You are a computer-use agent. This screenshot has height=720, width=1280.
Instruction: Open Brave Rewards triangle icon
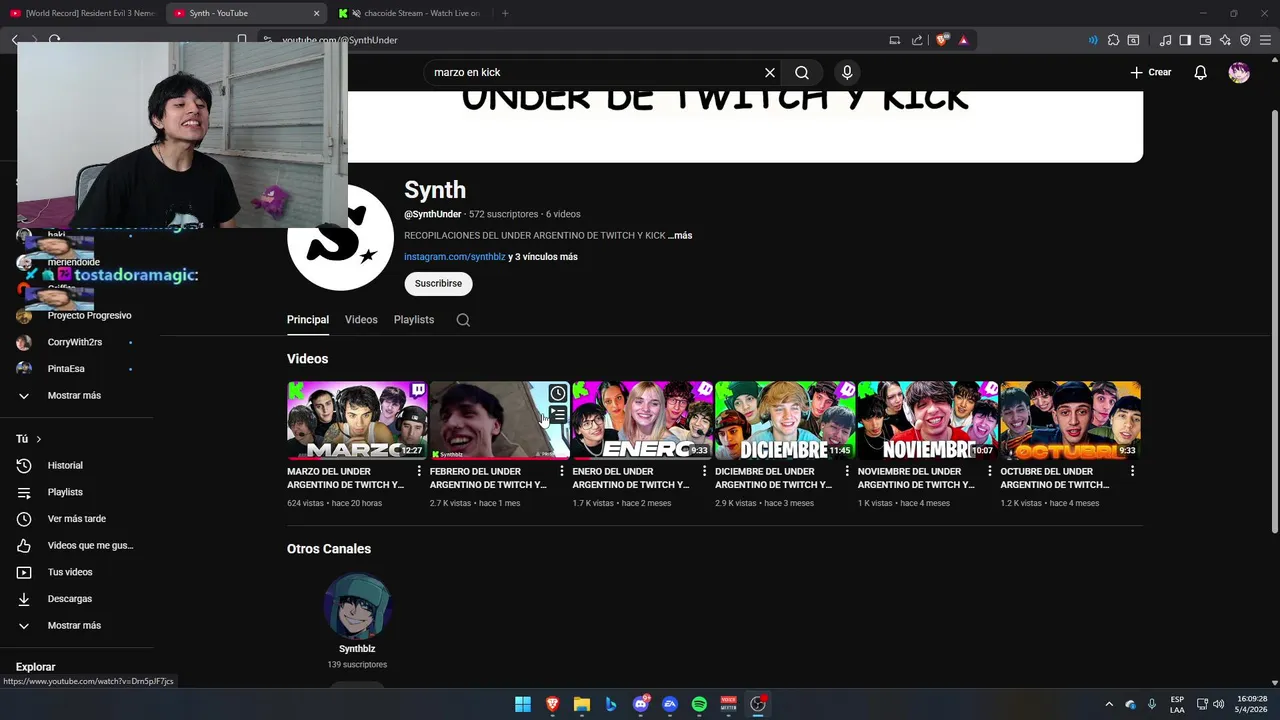(963, 40)
